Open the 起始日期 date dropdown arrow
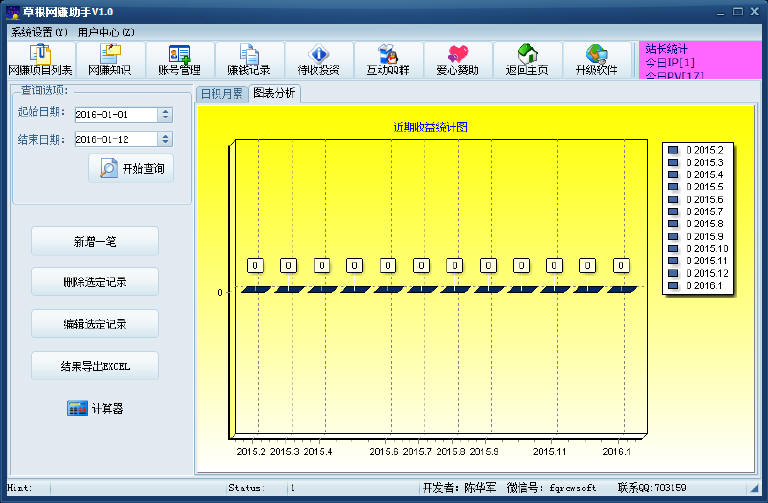Viewport: 768px width, 503px height. click(x=165, y=115)
